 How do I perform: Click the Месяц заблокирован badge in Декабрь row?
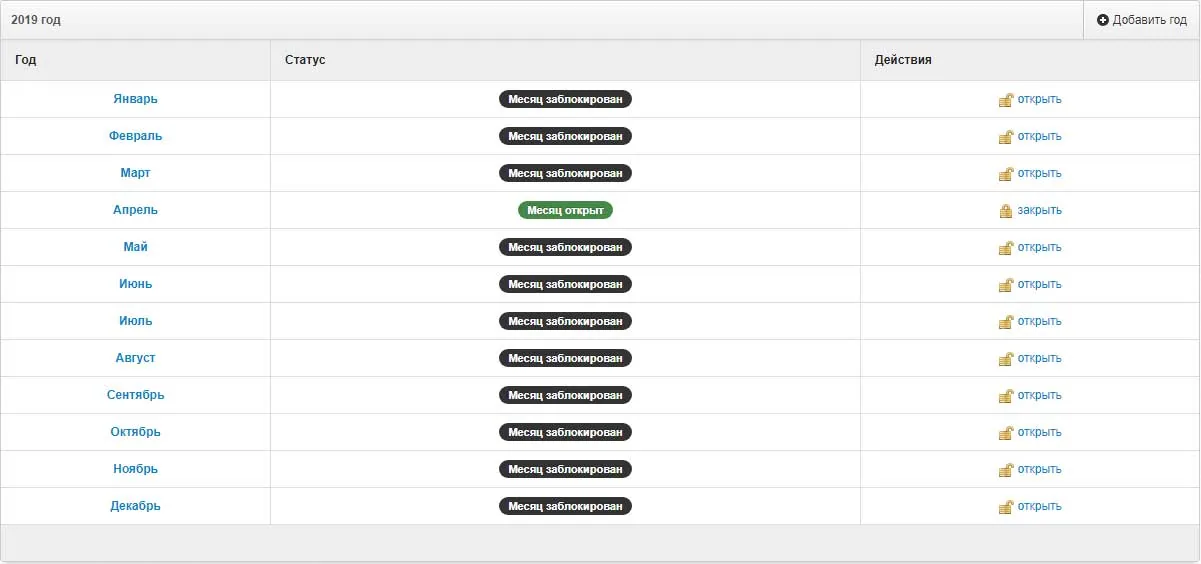click(565, 506)
